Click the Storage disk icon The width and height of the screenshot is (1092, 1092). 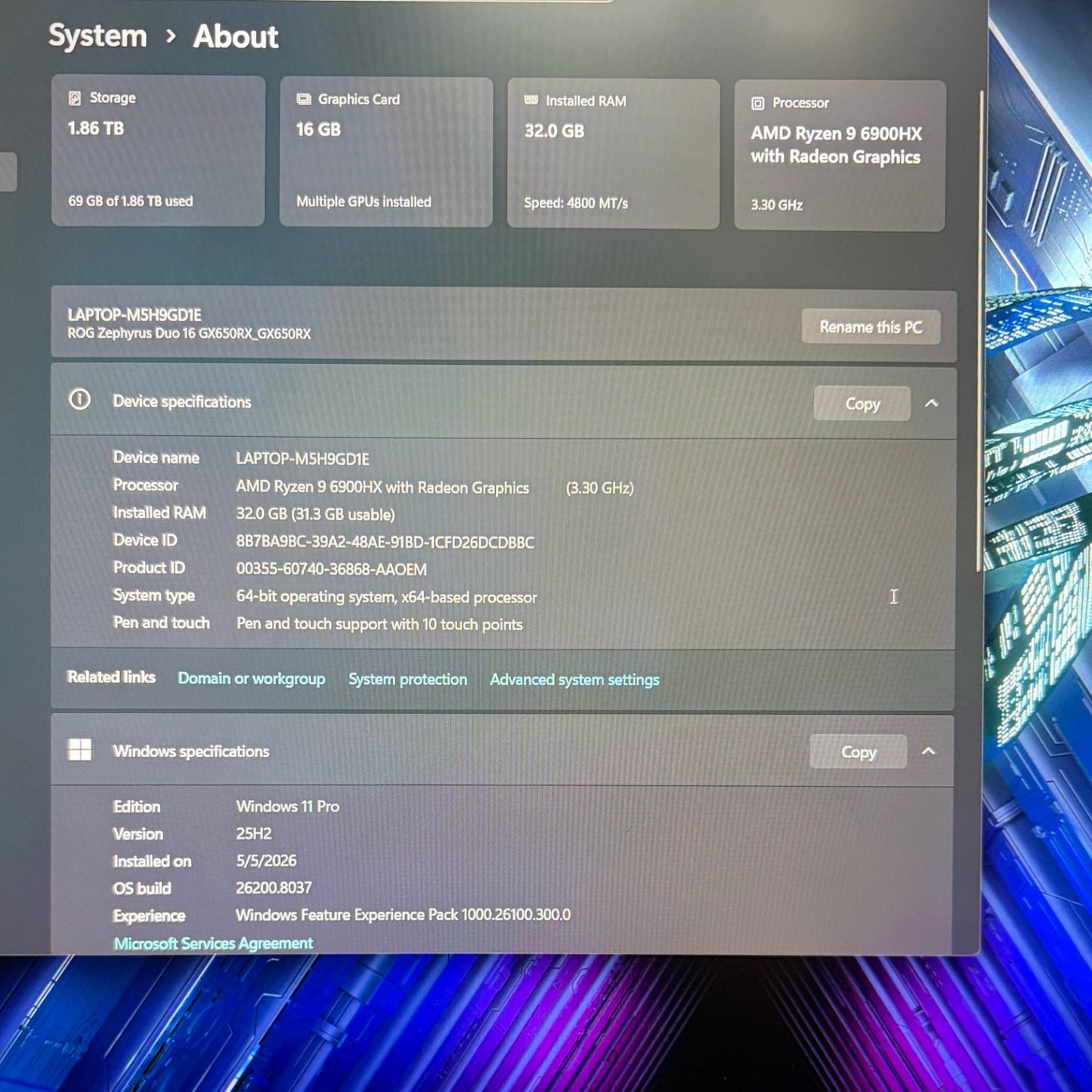[x=75, y=97]
